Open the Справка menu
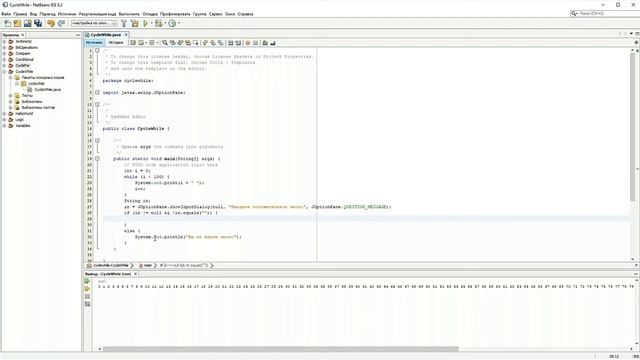This screenshot has width=640, height=360. 245,14
